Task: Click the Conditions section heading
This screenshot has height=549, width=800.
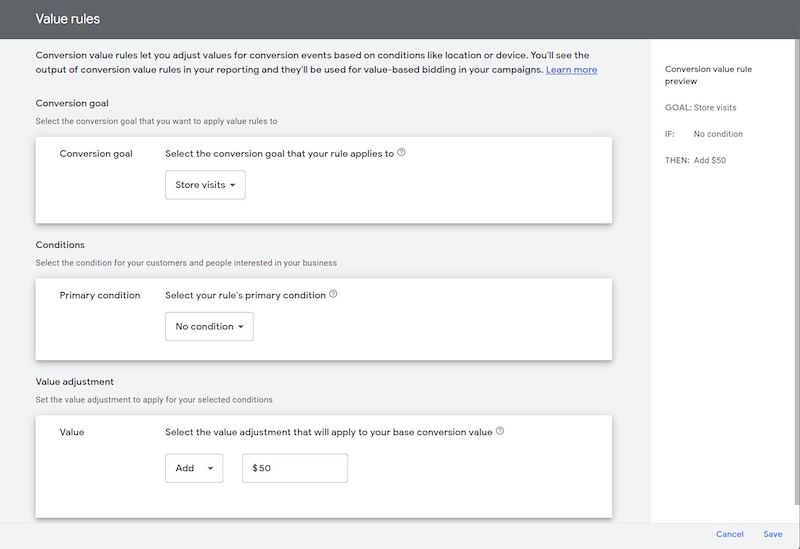Action: click(x=60, y=245)
